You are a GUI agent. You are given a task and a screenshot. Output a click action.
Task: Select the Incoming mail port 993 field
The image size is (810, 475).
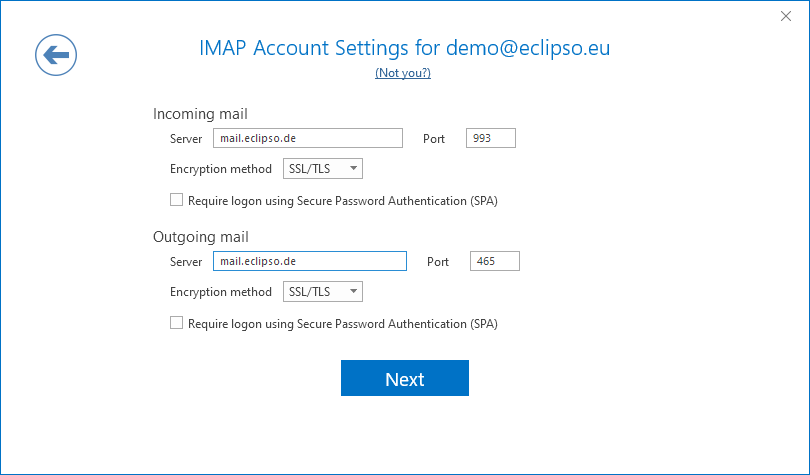tap(490, 138)
